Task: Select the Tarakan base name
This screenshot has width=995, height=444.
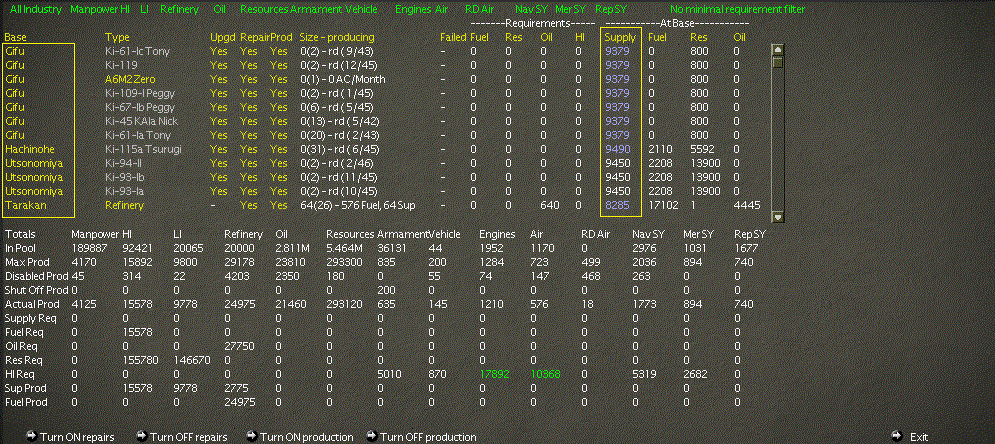Action: [25, 206]
